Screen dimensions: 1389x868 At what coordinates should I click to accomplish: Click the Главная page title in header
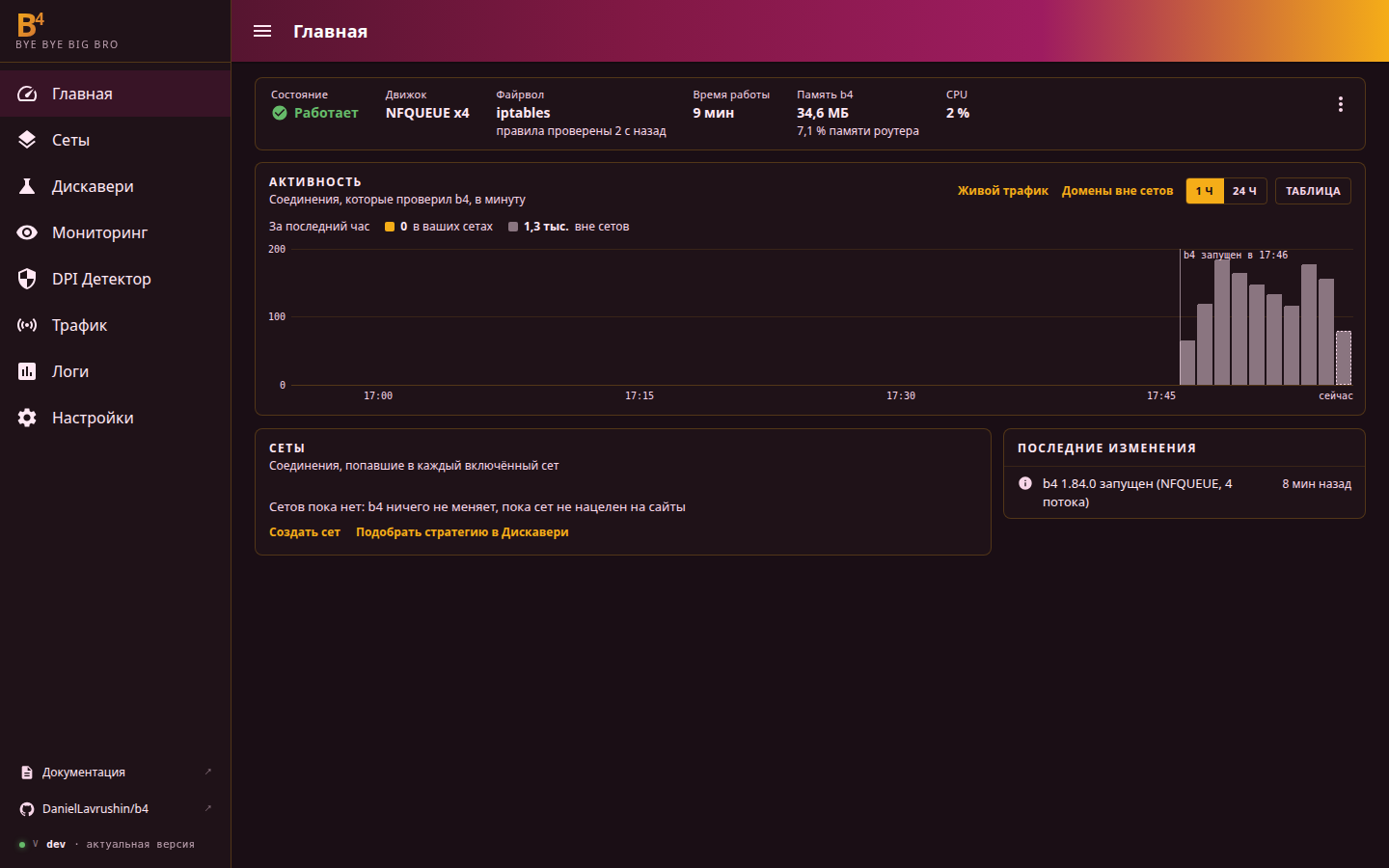pos(330,31)
